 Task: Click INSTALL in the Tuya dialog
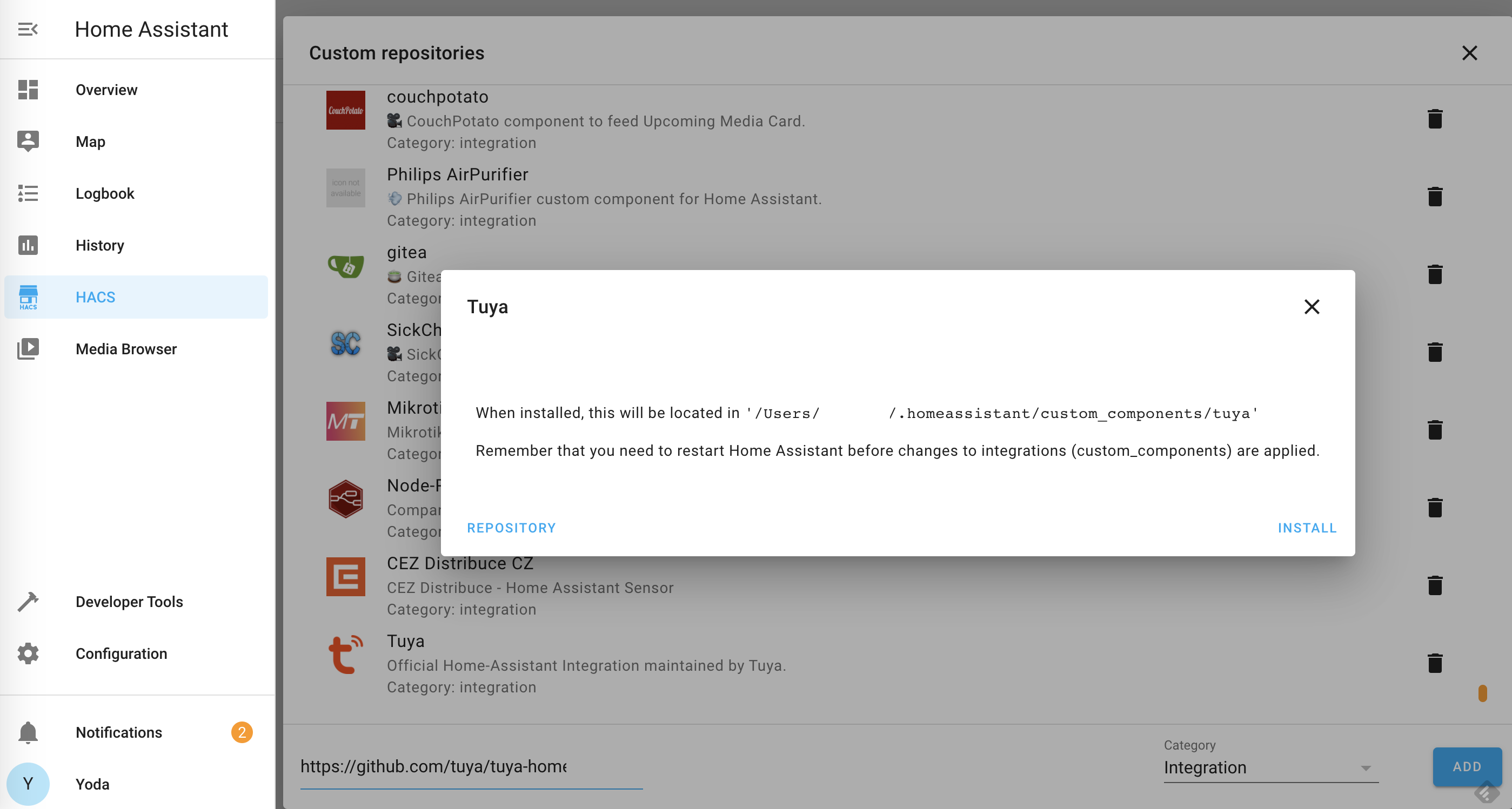point(1307,528)
